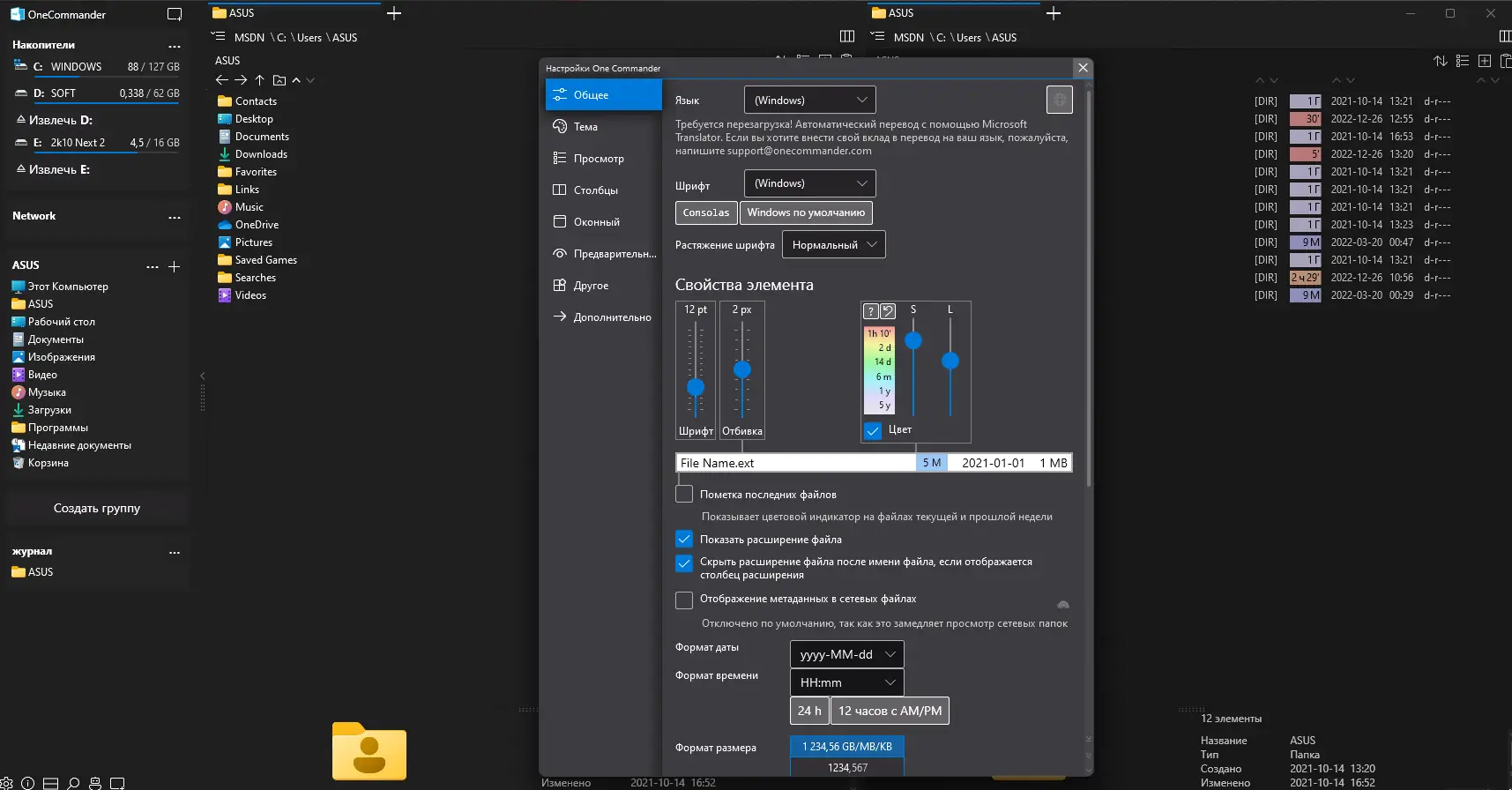Screen dimensions: 1512x790
Task: Open the info icon in bottom toolbar
Action: (x=27, y=783)
